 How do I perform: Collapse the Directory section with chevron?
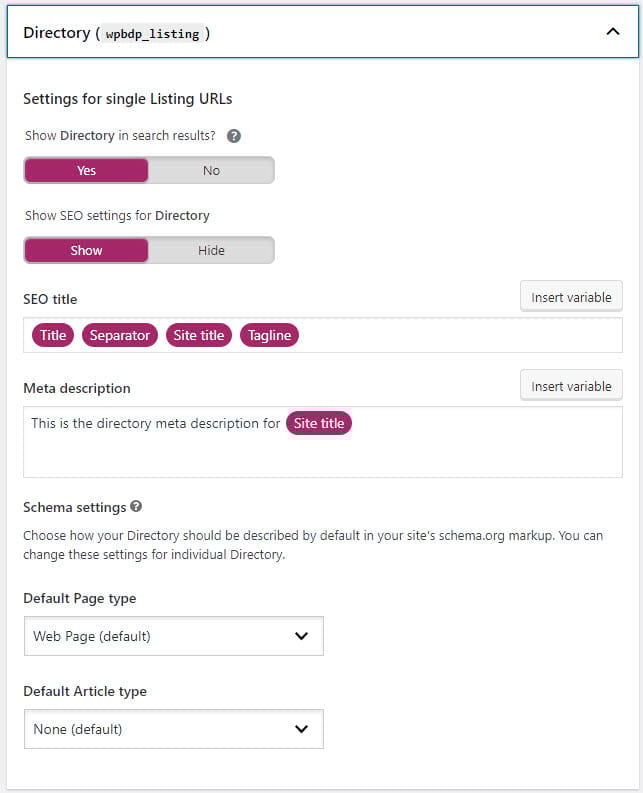click(613, 32)
